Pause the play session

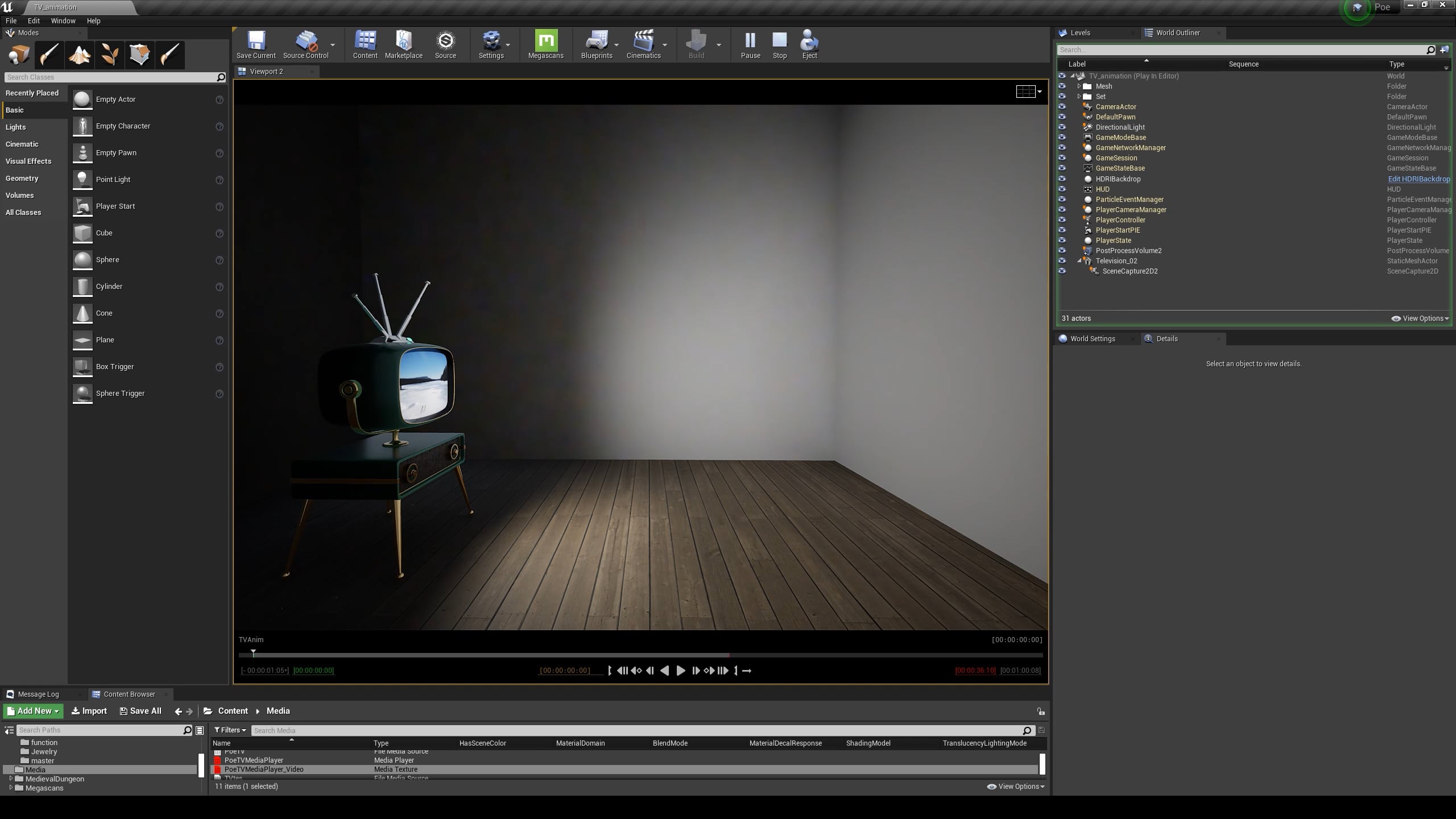(750, 45)
